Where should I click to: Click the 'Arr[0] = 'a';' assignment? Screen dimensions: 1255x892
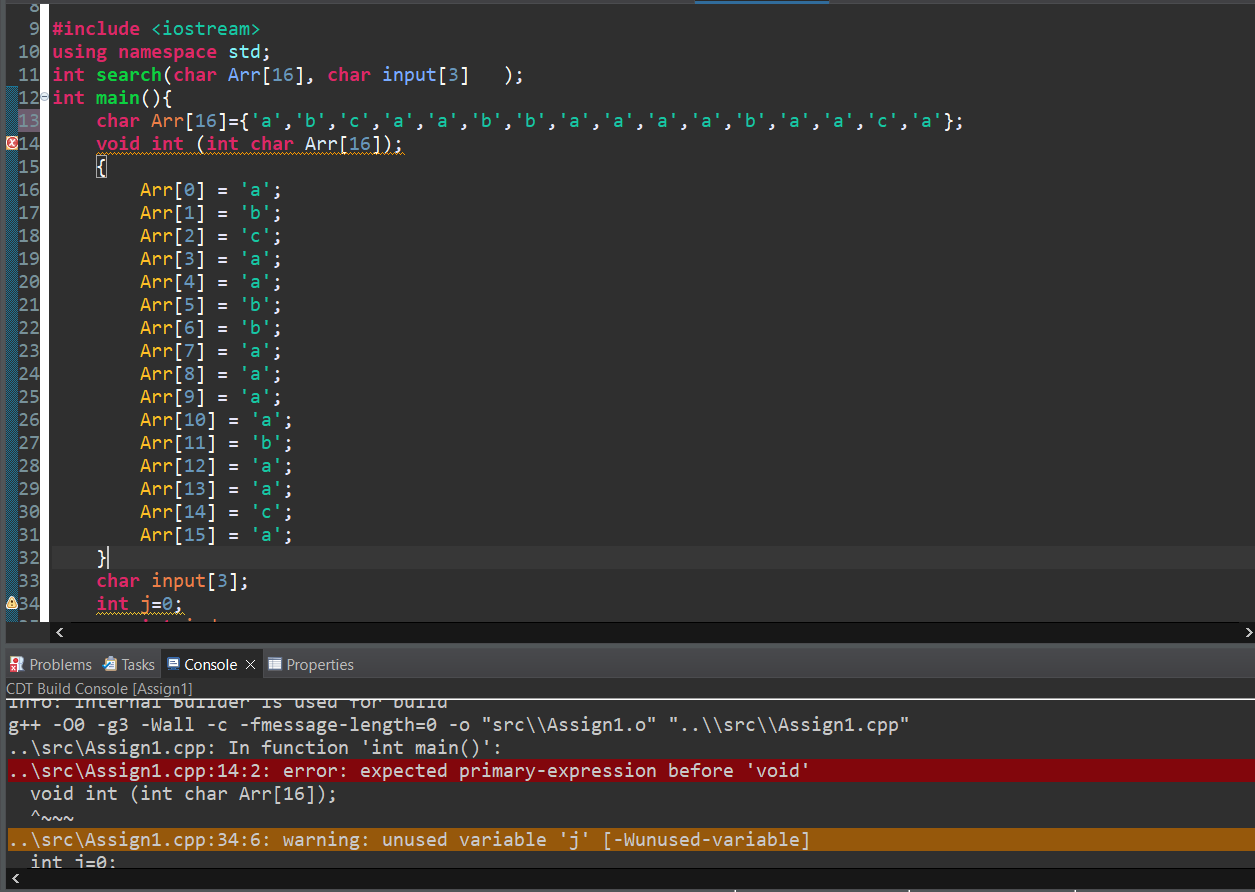(x=211, y=190)
